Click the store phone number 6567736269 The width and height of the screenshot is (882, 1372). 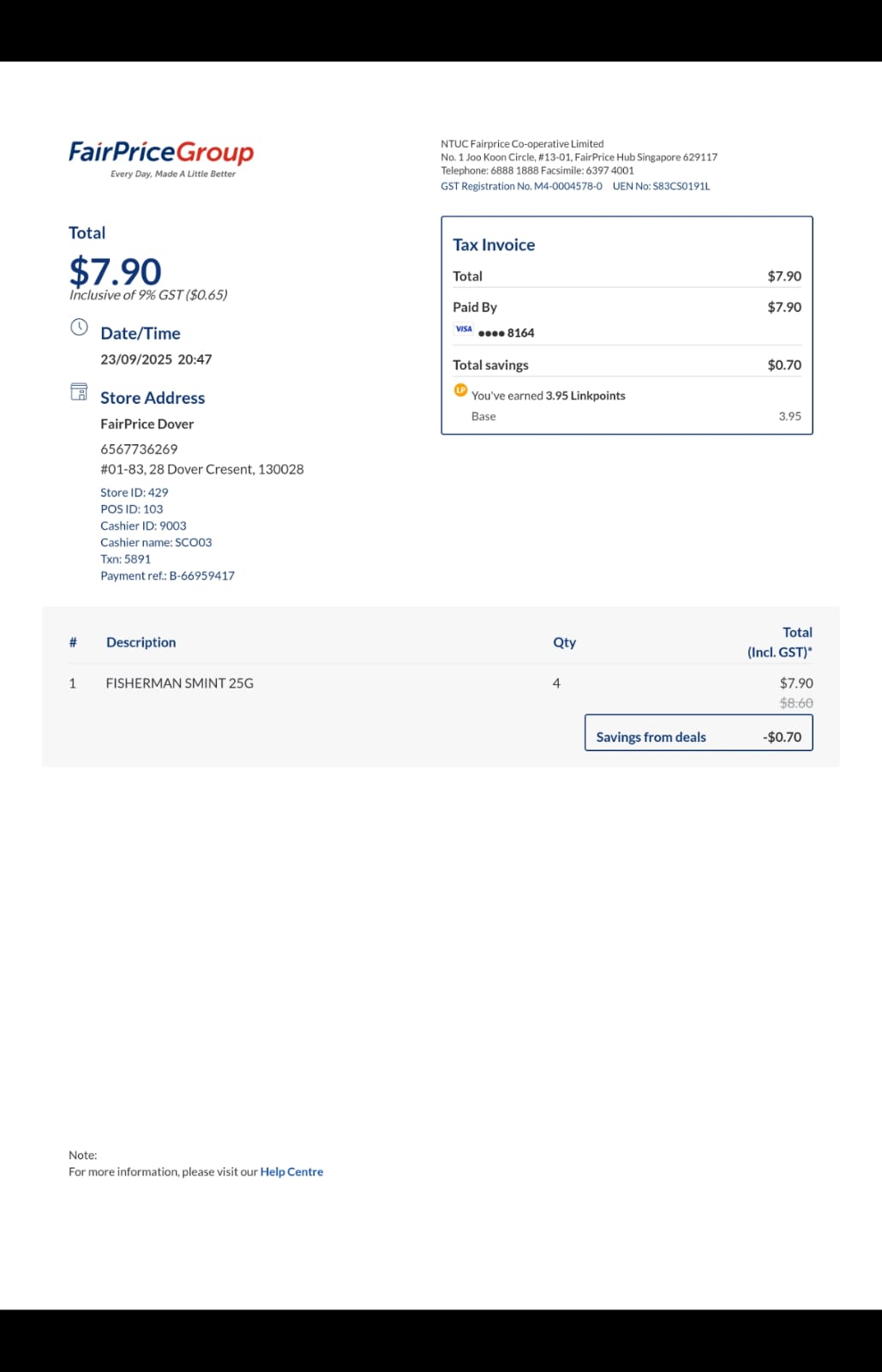click(139, 449)
